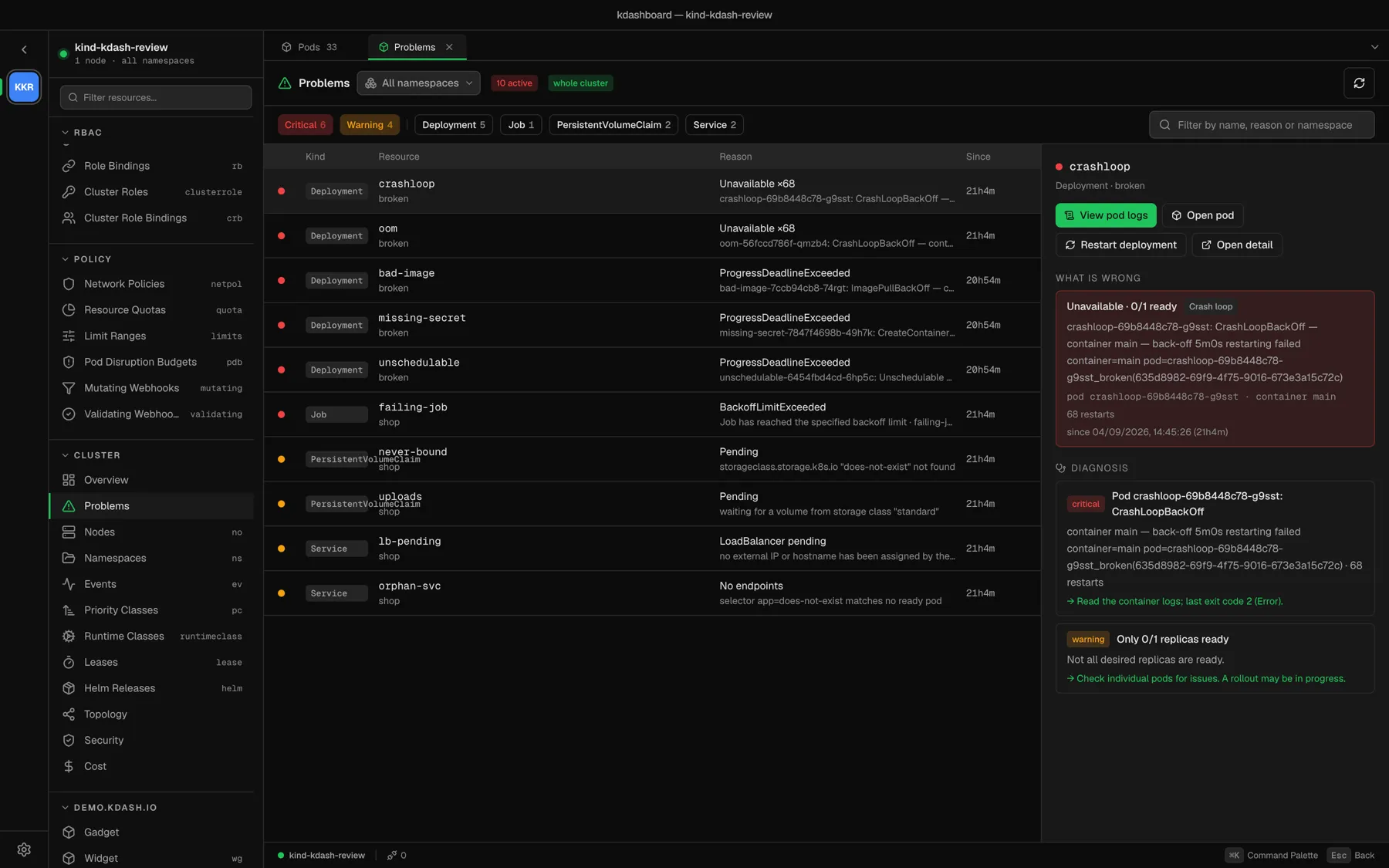1389x868 pixels.
Task: Open Topology from the sidebar
Action: pyautogui.click(x=153, y=714)
